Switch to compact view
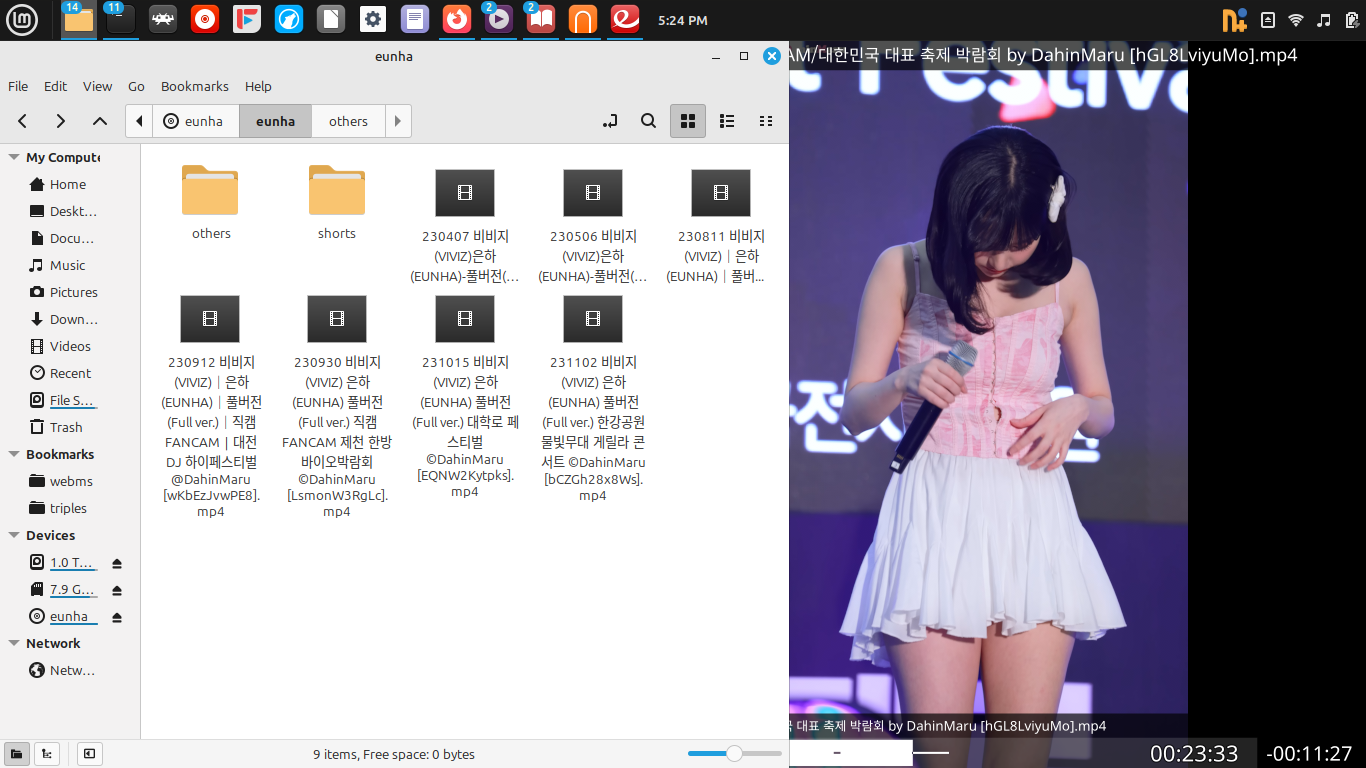Screen dimensions: 1366x768 click(x=766, y=121)
